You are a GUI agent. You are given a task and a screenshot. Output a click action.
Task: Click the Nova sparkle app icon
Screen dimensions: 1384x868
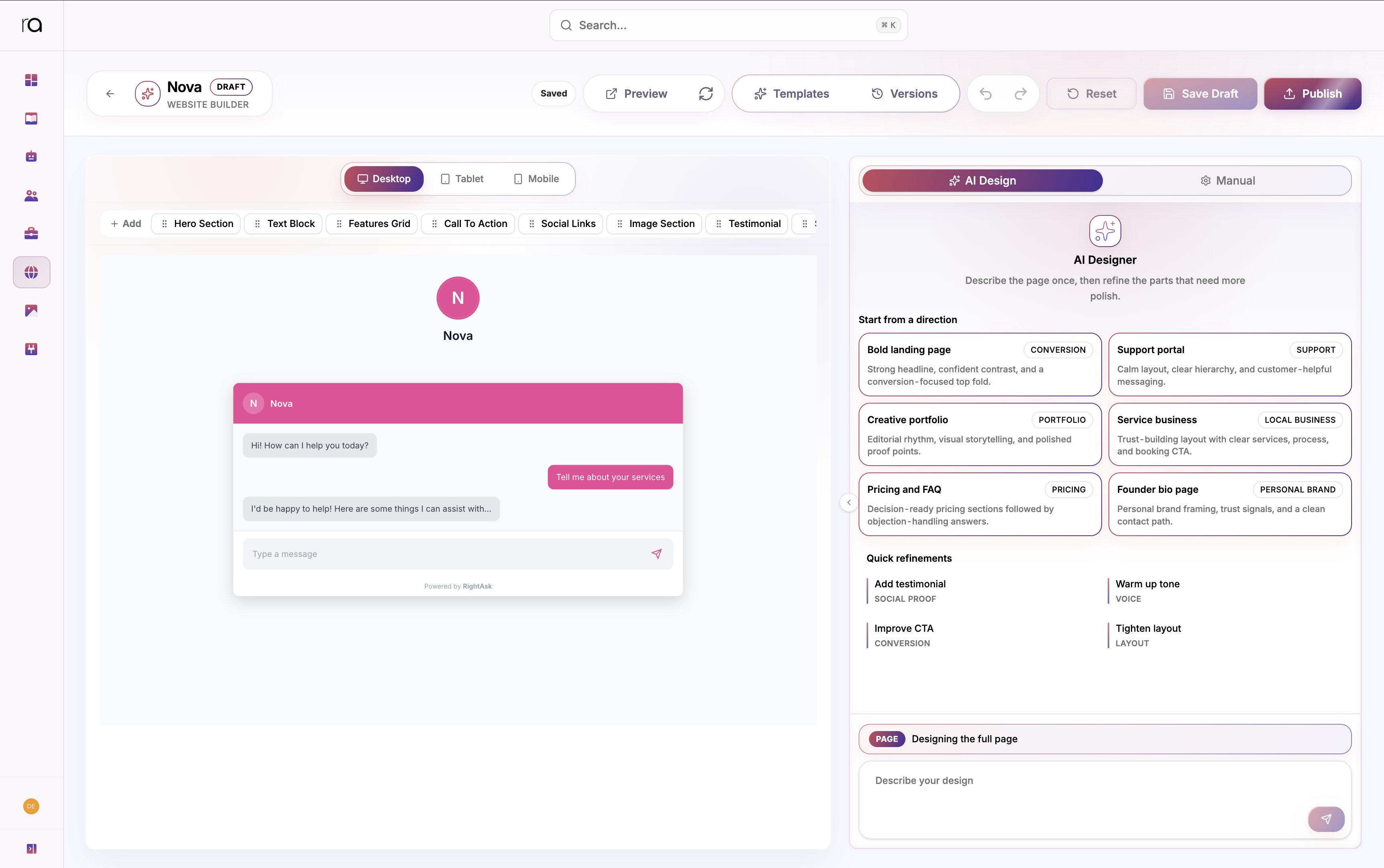[147, 94]
